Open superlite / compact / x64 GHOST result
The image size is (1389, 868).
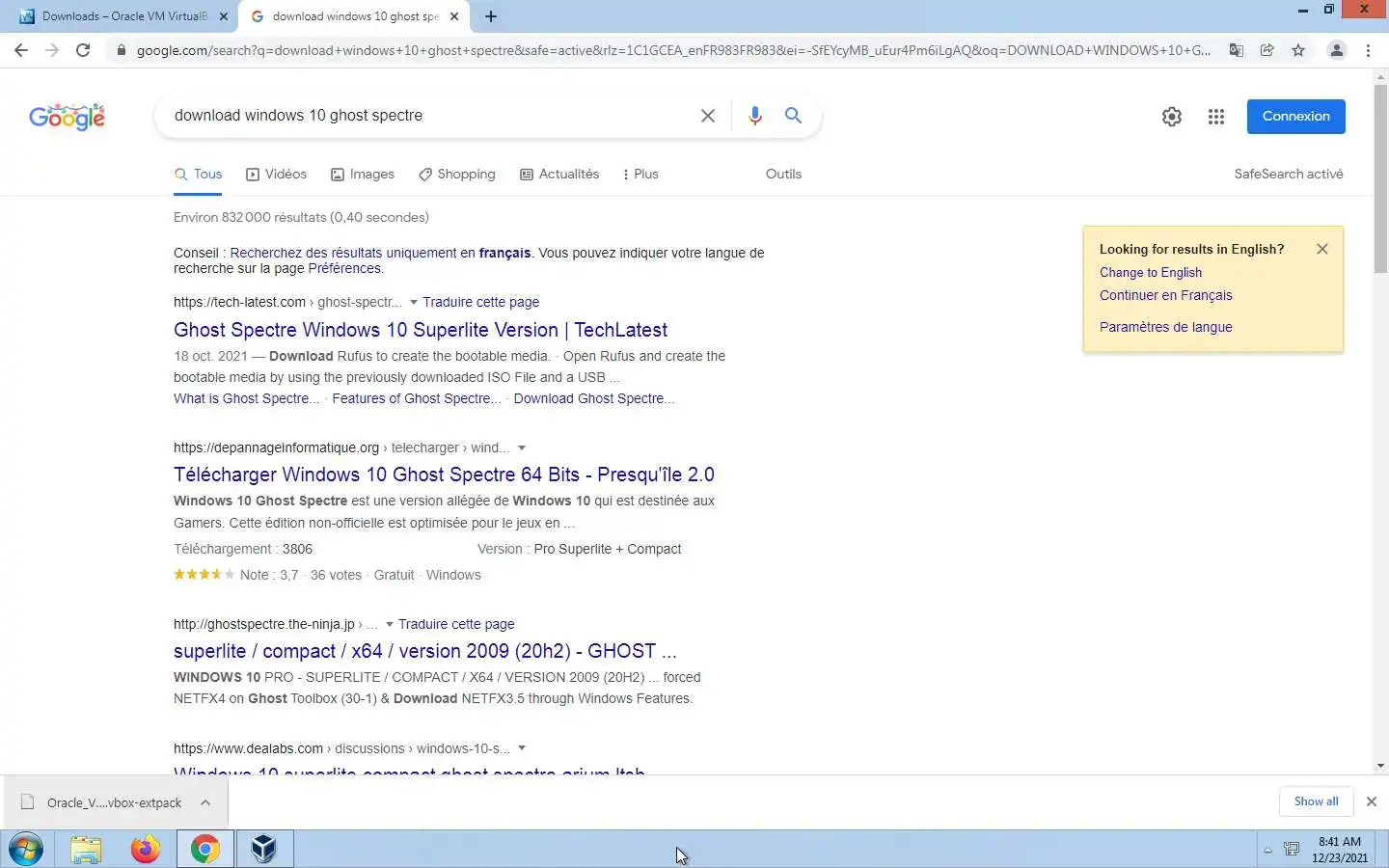pyautogui.click(x=424, y=651)
